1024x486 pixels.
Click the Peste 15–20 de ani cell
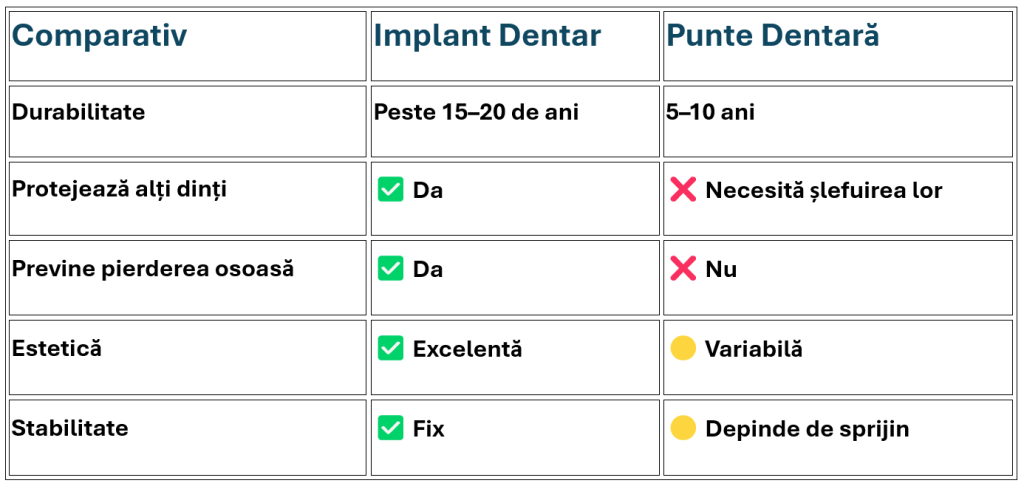[515, 121]
